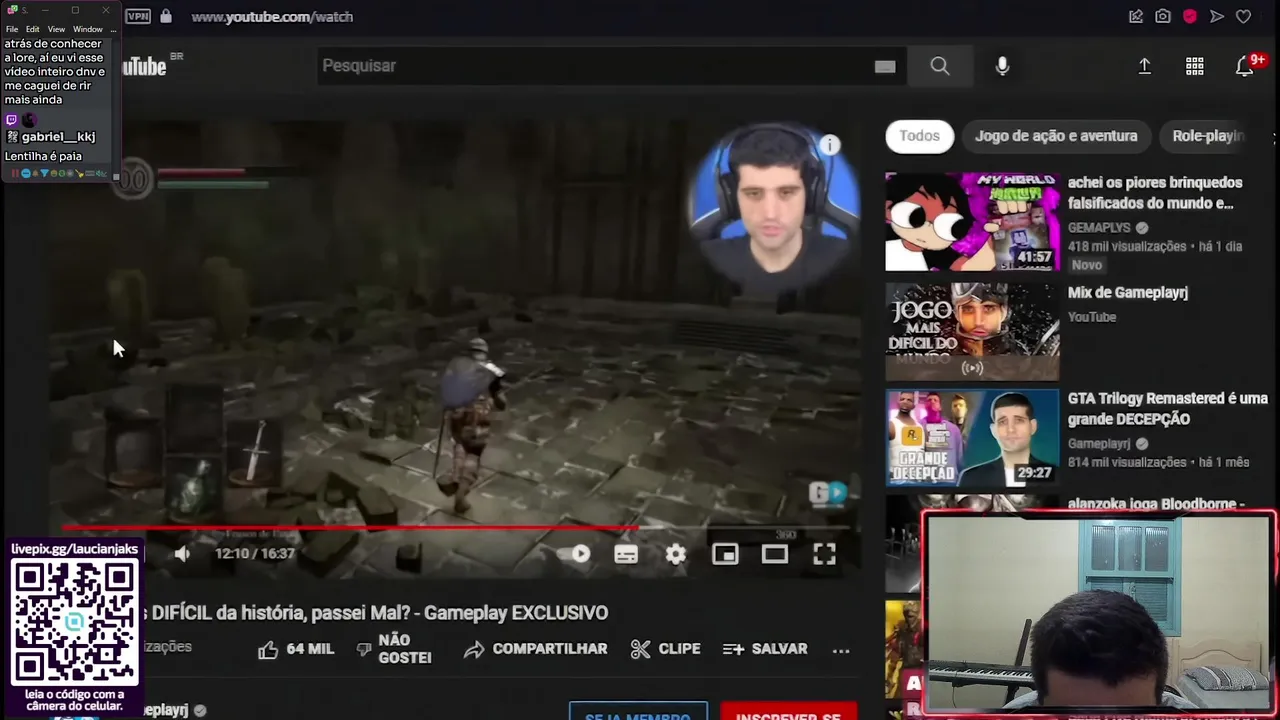The width and height of the screenshot is (1280, 720).
Task: Click the SEJA MEMBRO button
Action: 638,712
